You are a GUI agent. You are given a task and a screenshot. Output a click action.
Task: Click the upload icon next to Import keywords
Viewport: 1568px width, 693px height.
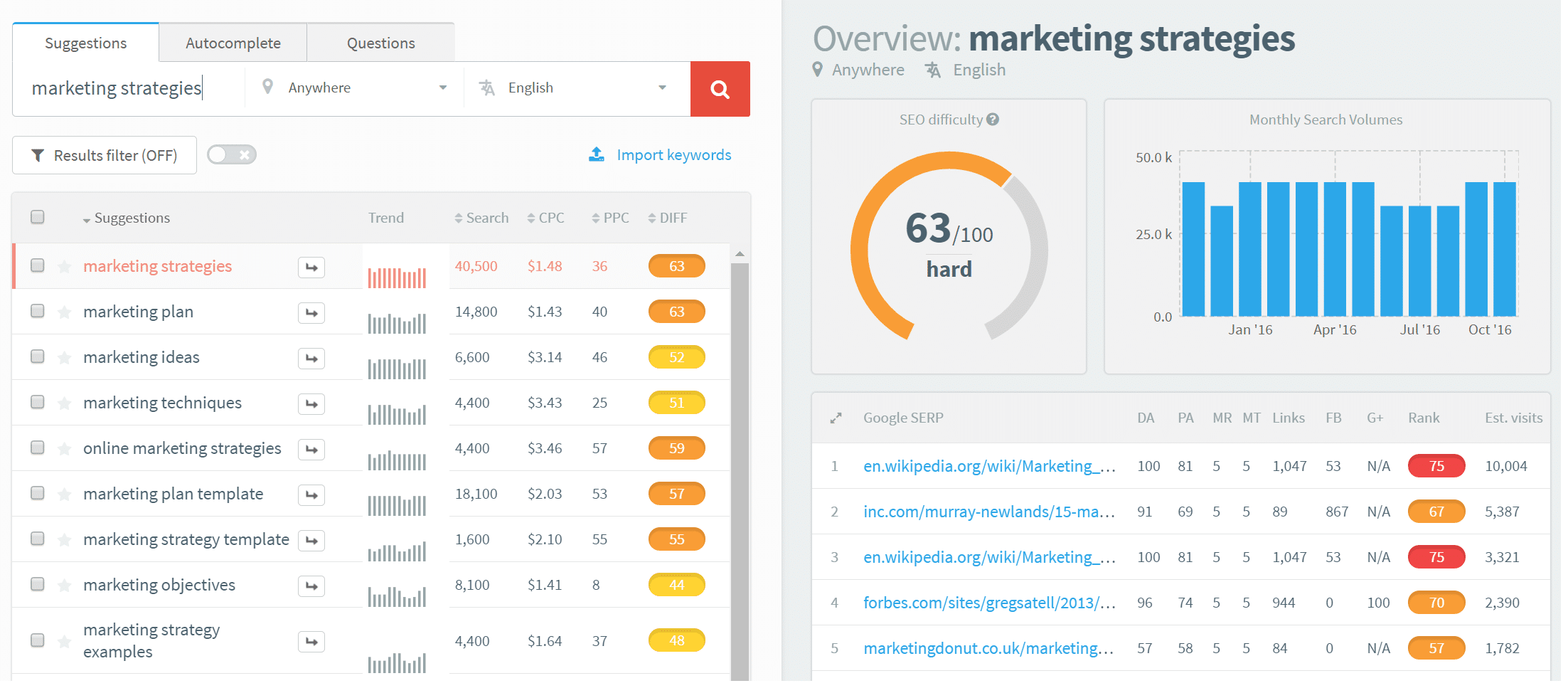tap(595, 154)
